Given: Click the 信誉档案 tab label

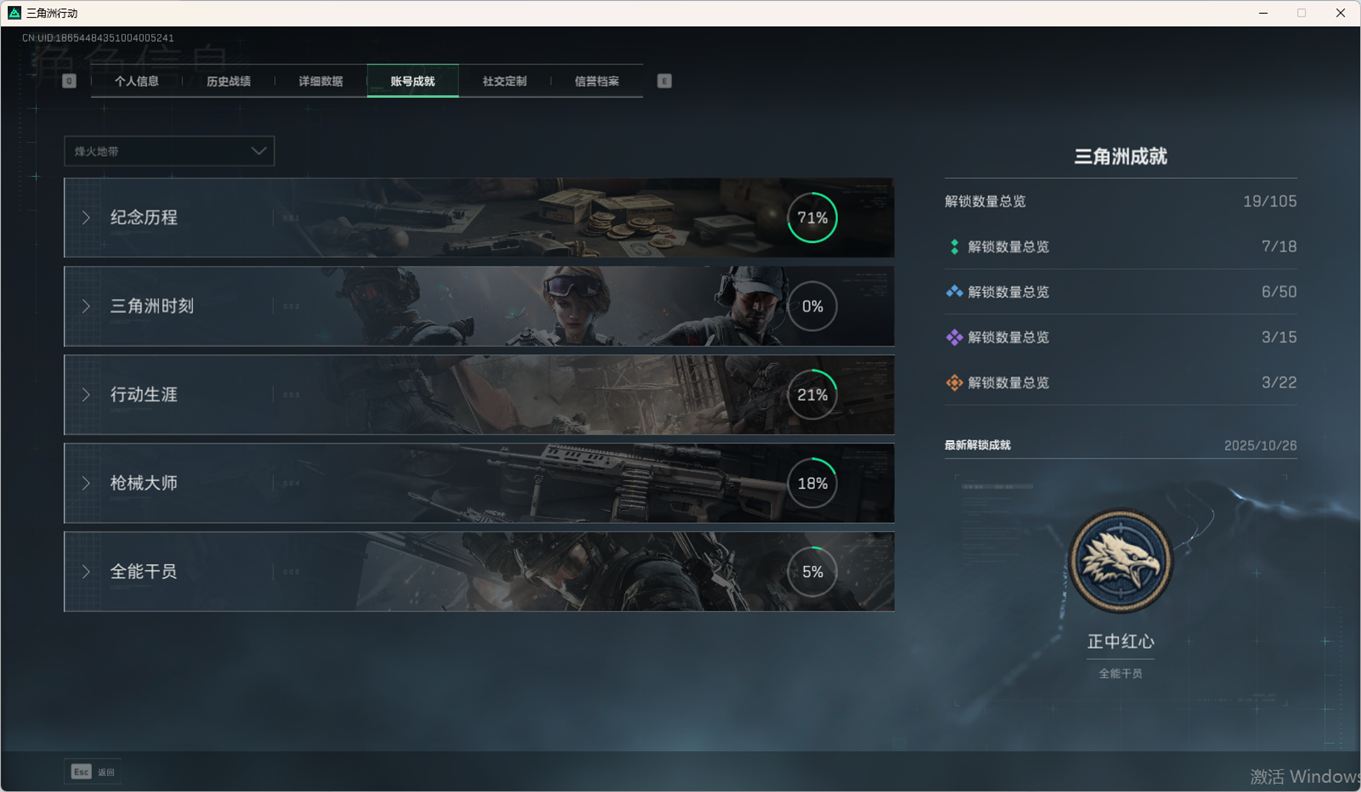Looking at the screenshot, I should (596, 81).
